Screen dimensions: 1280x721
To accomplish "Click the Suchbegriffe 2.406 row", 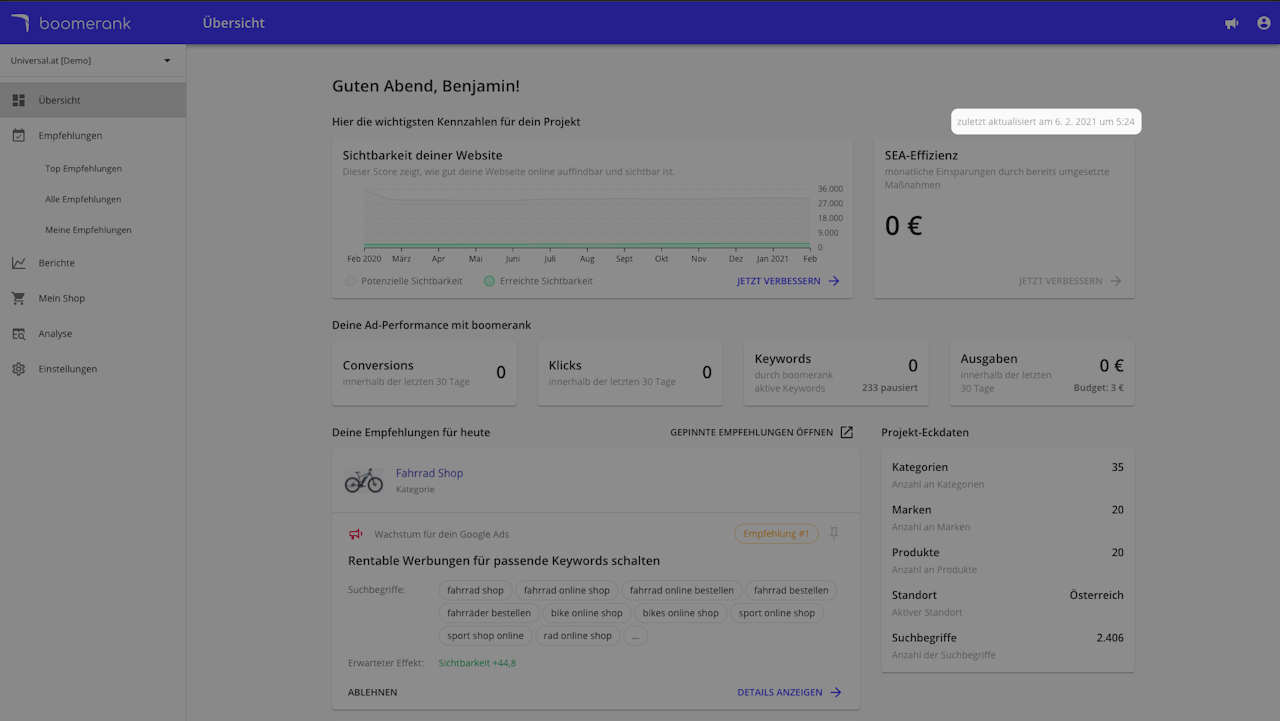I will point(1008,645).
